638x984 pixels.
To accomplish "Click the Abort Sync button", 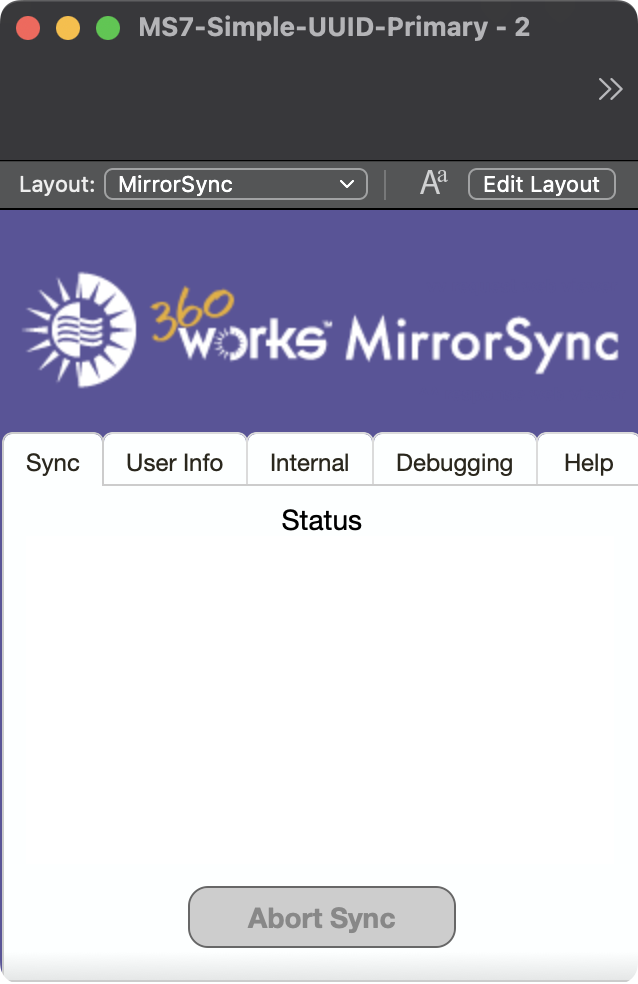I will click(321, 917).
